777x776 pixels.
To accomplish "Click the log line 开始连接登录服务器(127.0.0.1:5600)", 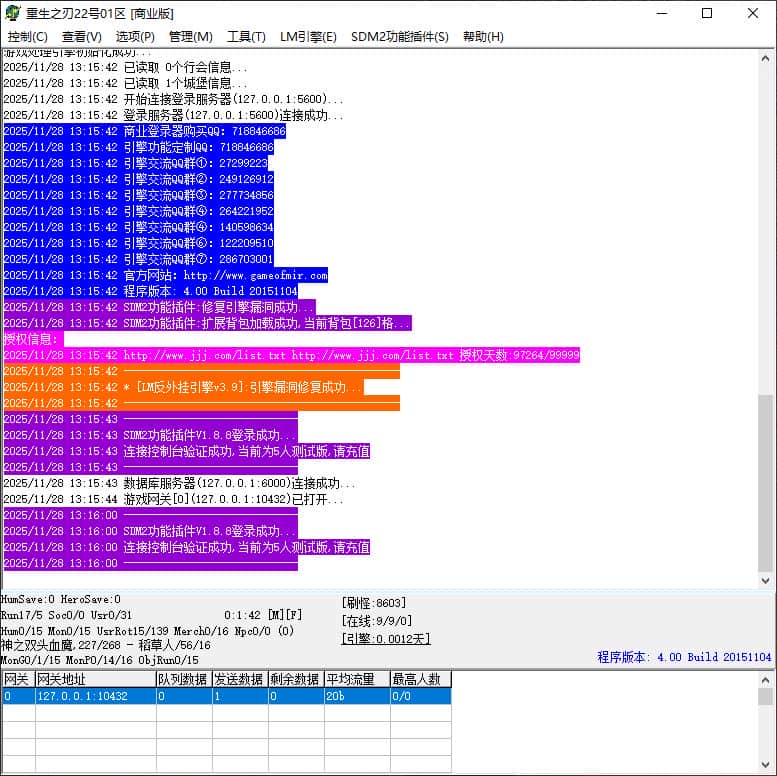I will click(x=173, y=99).
